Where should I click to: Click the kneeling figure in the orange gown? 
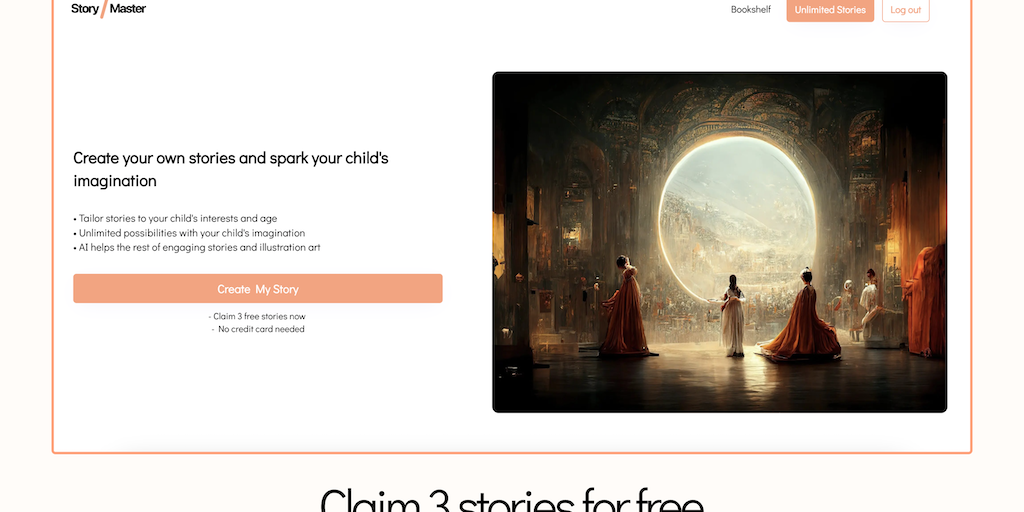point(803,317)
